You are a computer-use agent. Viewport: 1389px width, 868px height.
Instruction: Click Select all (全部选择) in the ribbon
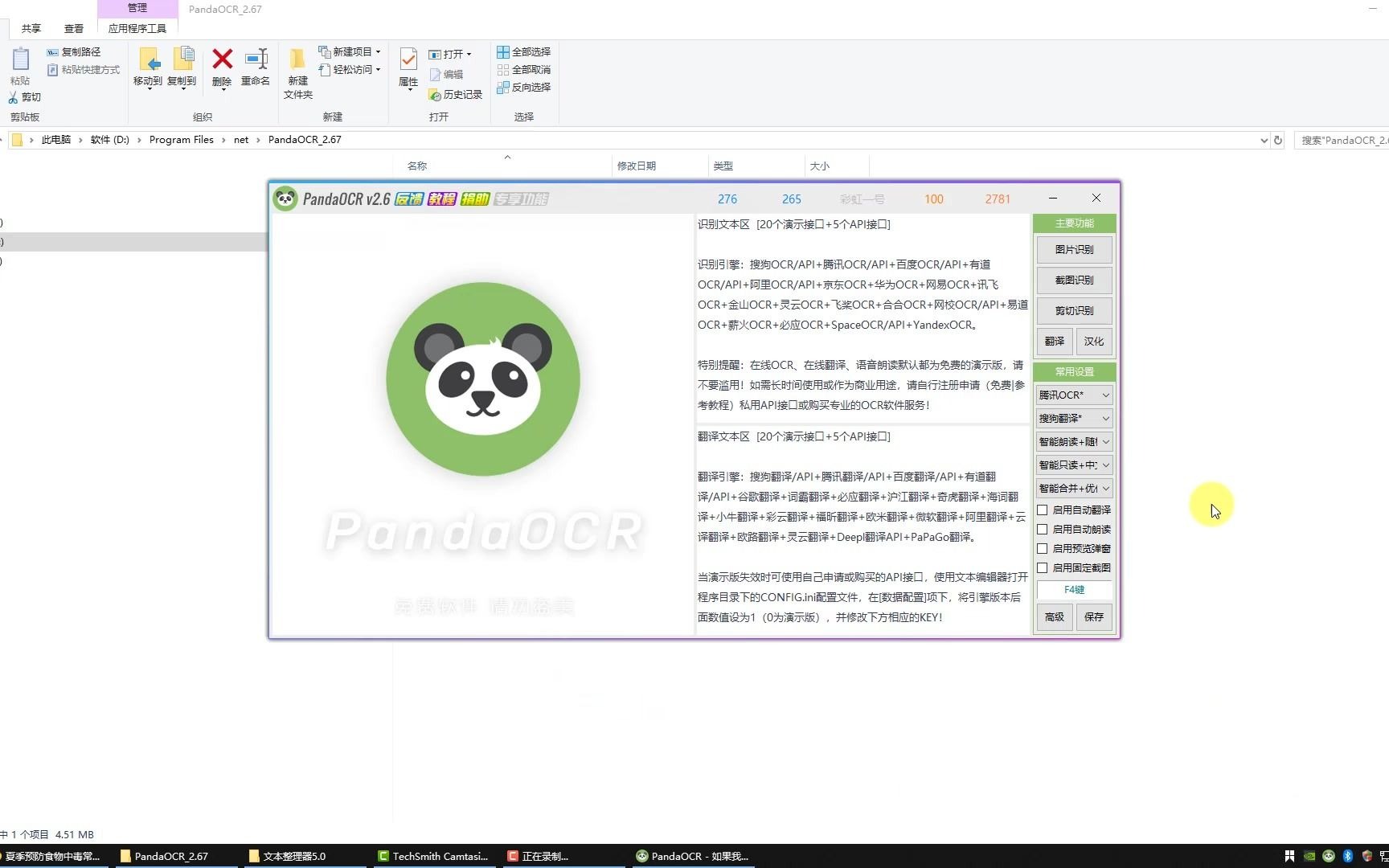(524, 51)
